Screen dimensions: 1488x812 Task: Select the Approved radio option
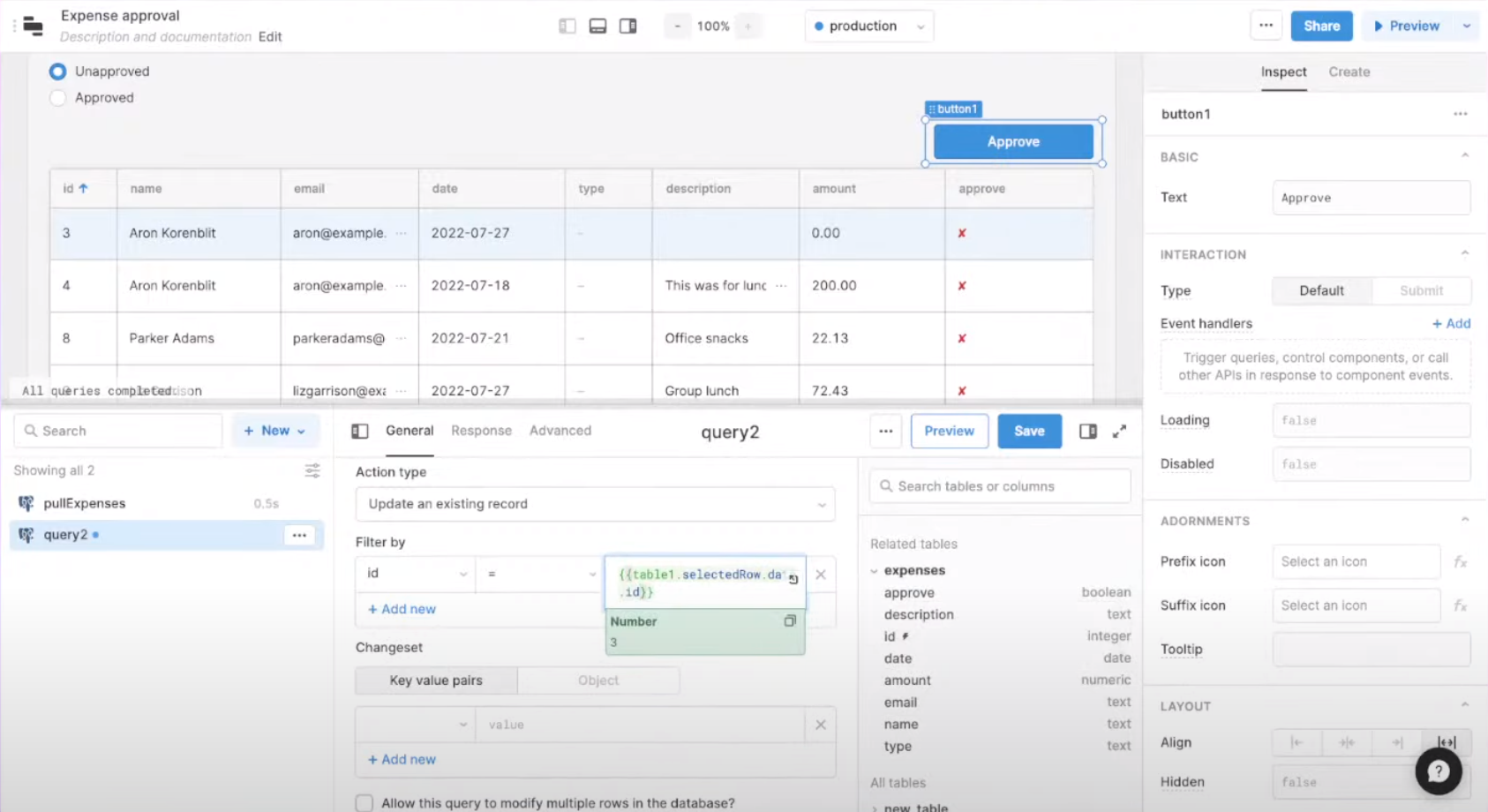coord(58,98)
